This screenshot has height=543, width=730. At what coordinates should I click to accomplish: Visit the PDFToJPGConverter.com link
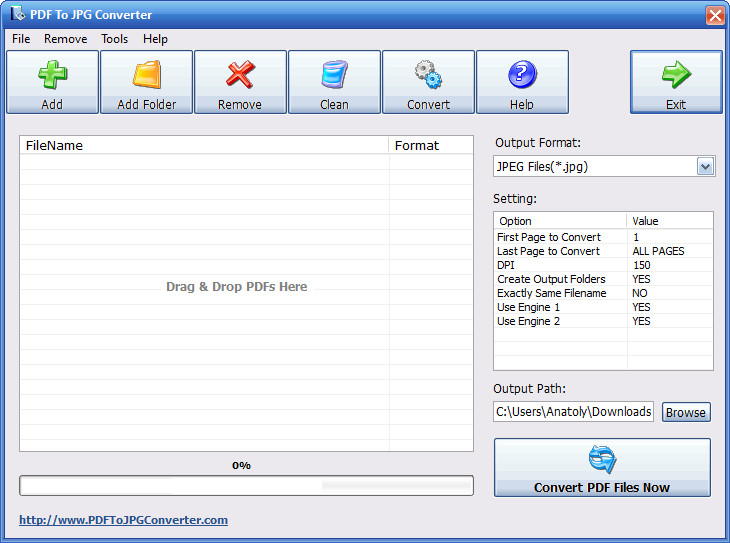coord(123,520)
